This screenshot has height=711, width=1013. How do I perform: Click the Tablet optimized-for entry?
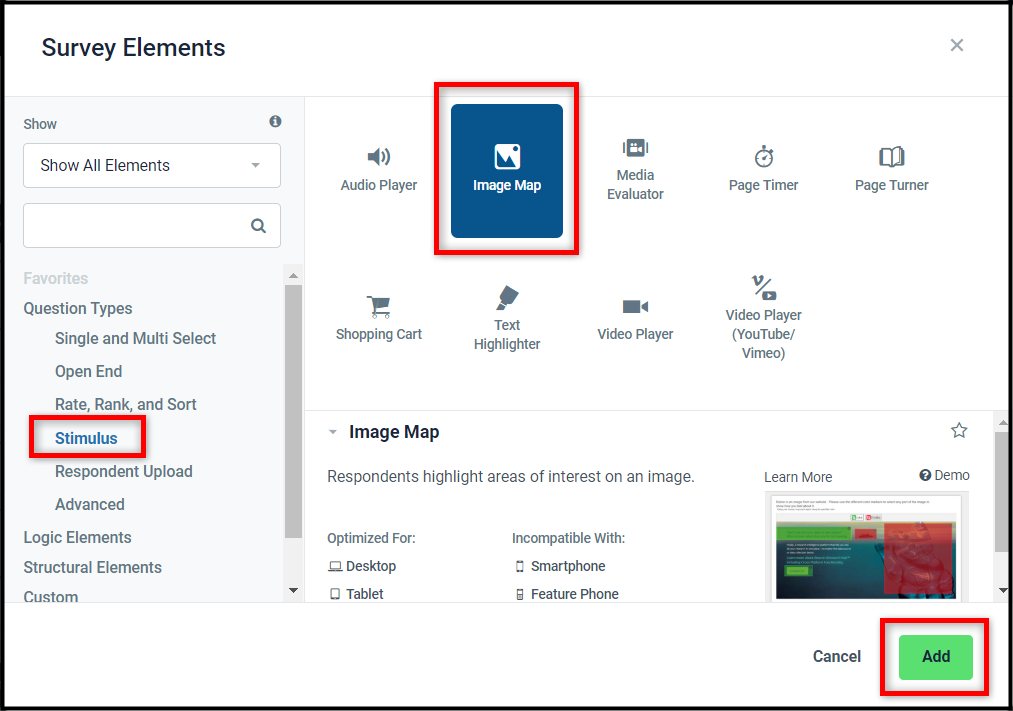coord(356,593)
